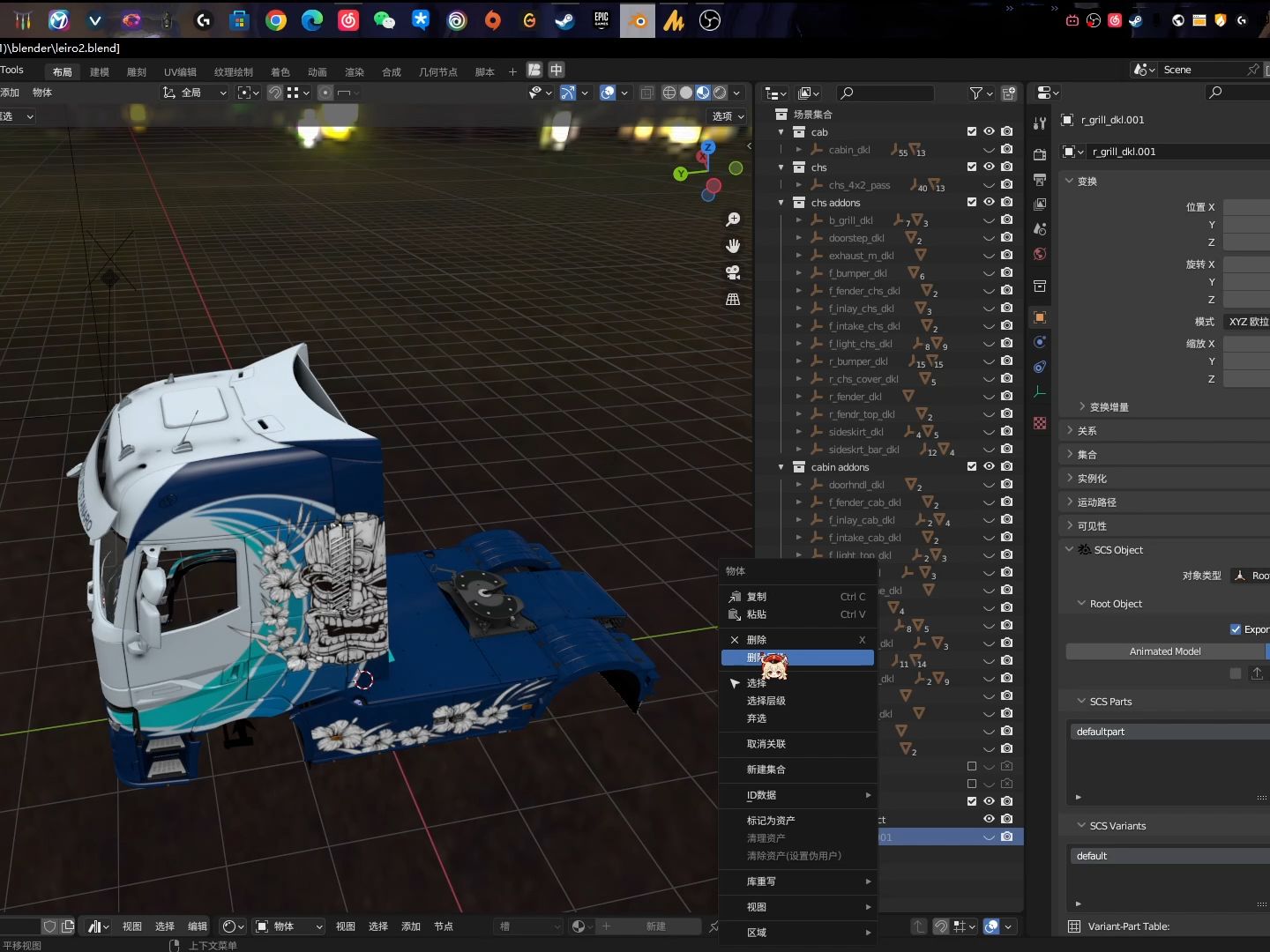Screen dimensions: 1270x952
Task: Toggle visibility of the cabin_dkl object
Action: coord(990,150)
